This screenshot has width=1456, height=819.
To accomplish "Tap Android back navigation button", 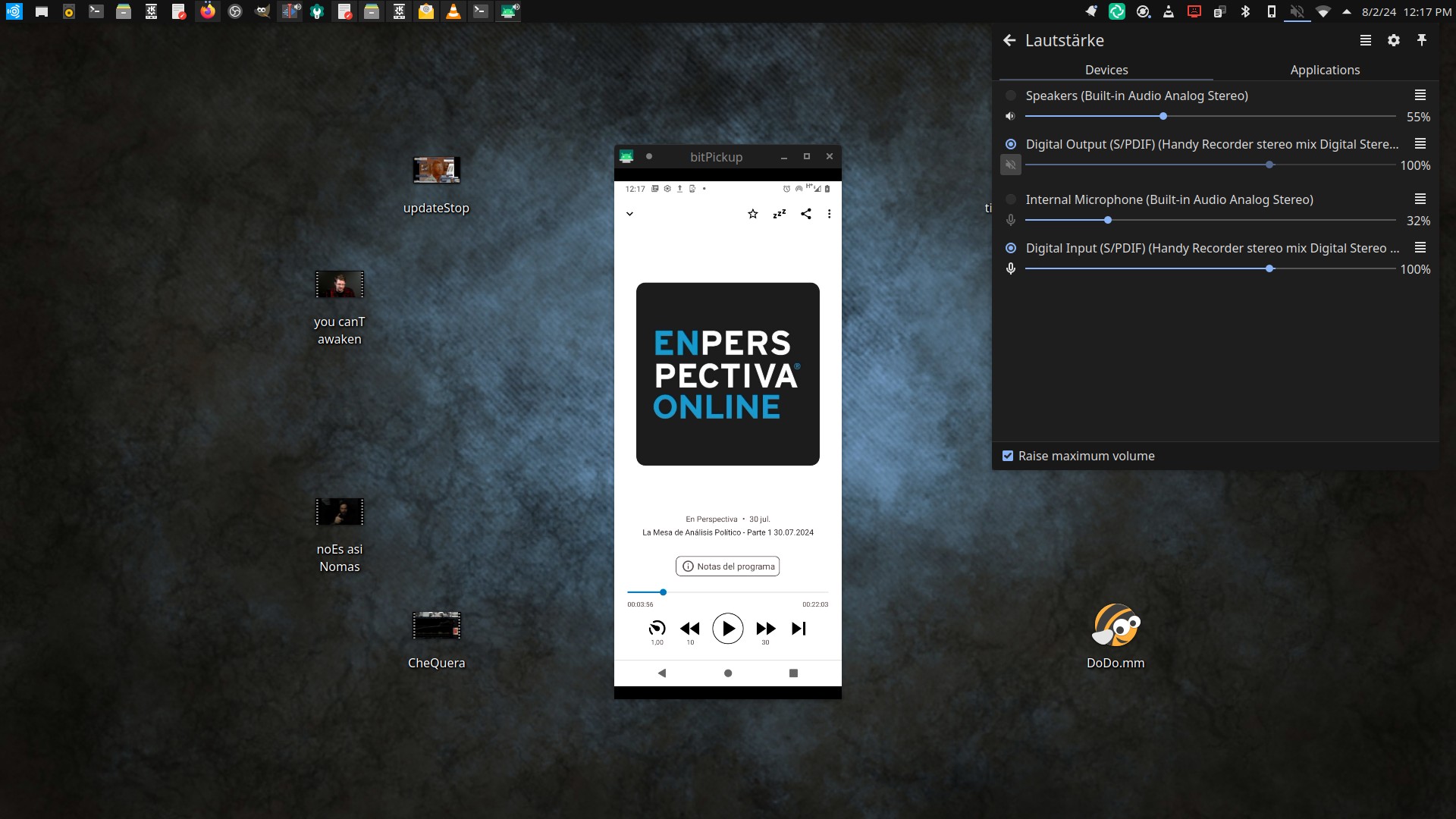I will [x=662, y=673].
